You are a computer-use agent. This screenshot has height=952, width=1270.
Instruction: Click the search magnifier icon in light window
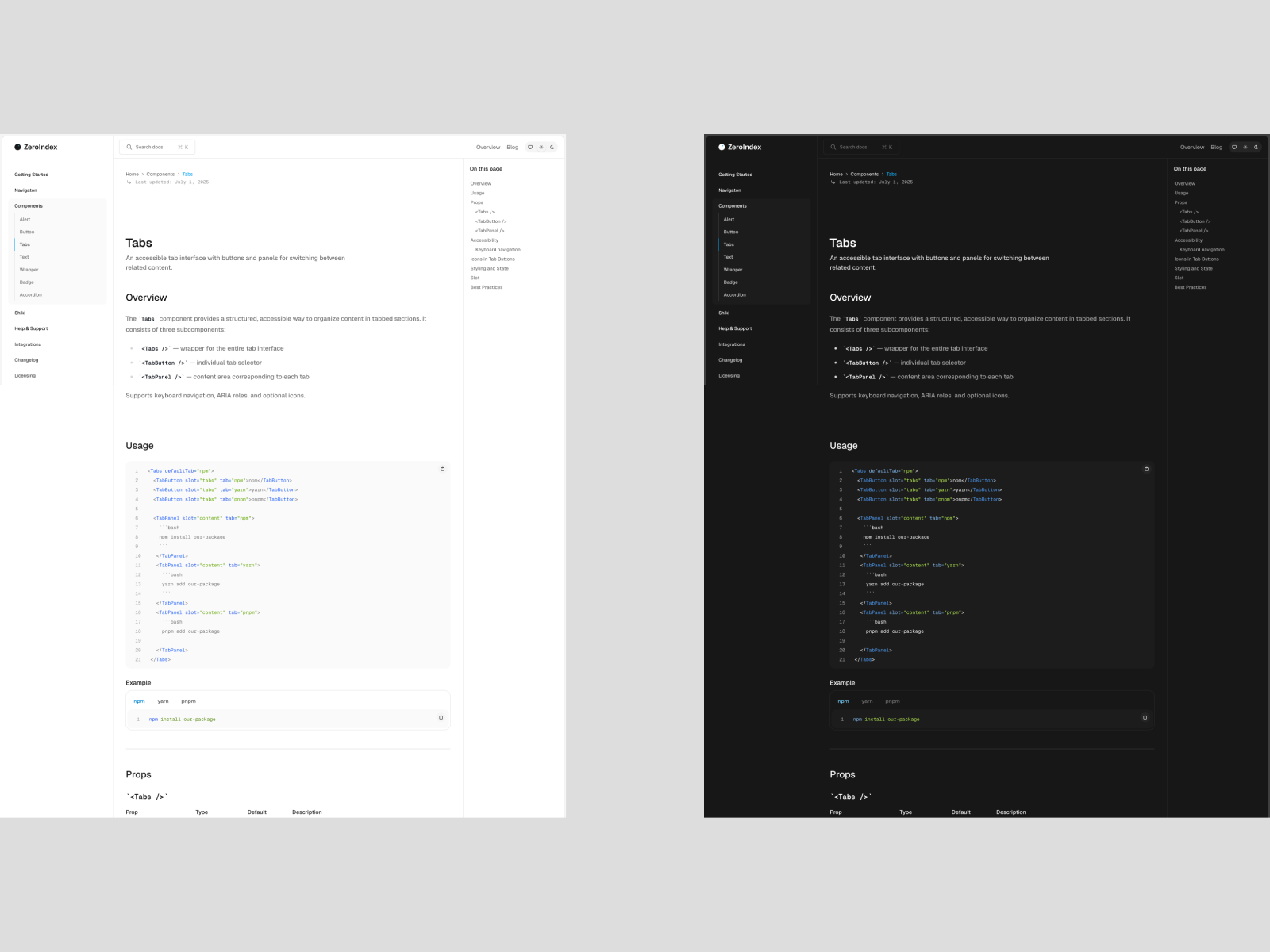click(129, 147)
